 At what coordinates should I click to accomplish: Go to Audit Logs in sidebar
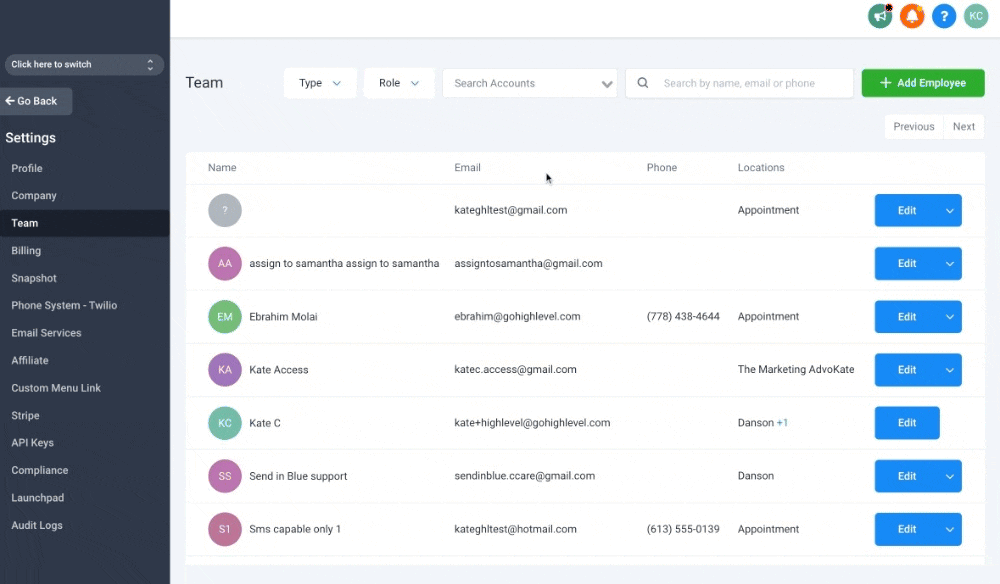(x=37, y=525)
